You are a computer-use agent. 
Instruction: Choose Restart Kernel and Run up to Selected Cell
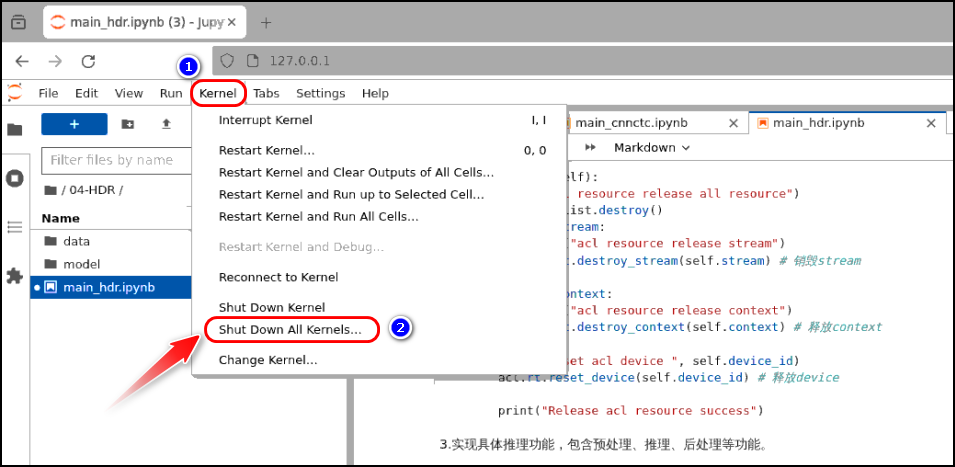[380, 194]
